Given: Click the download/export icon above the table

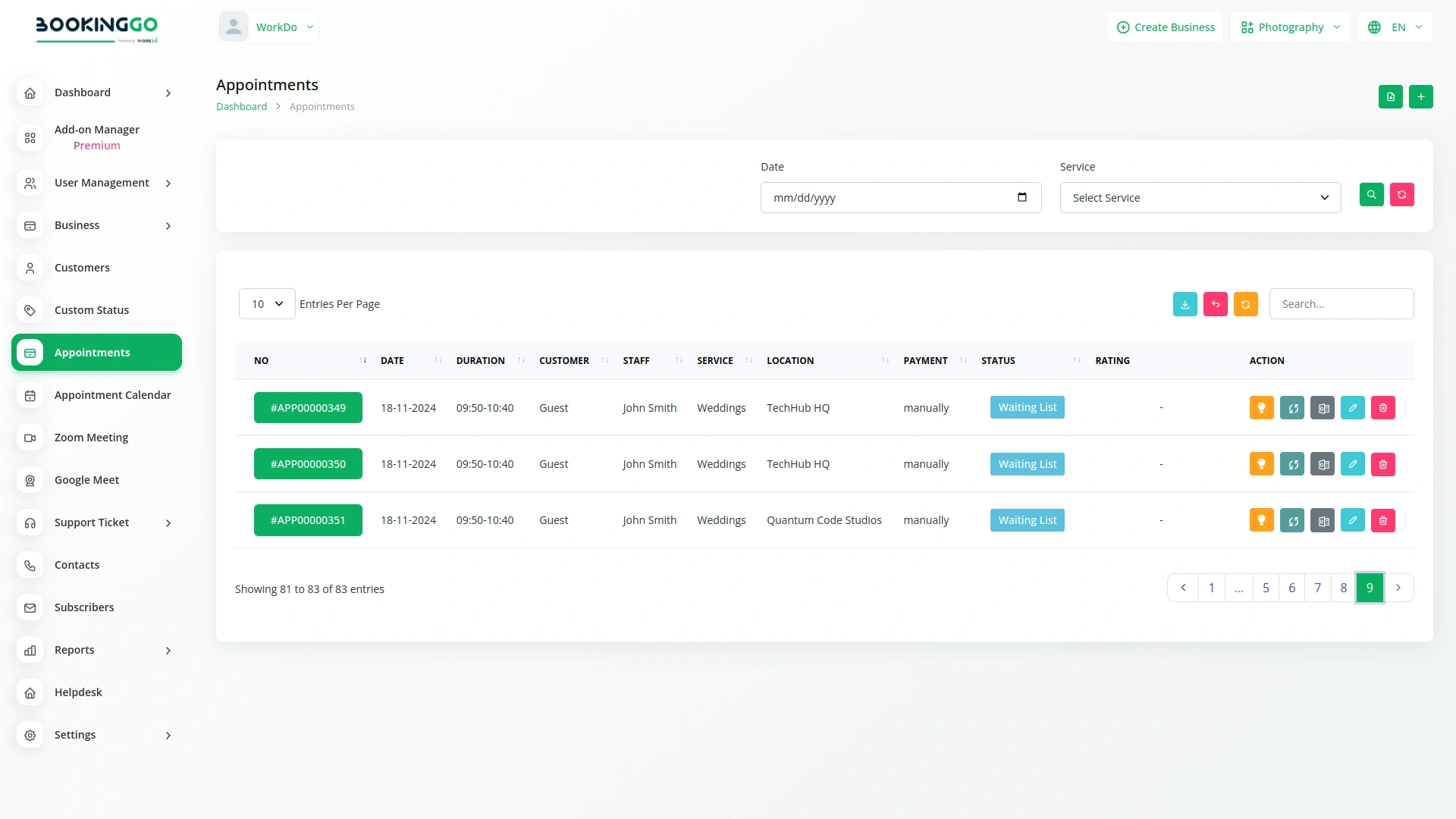Looking at the screenshot, I should [x=1185, y=303].
